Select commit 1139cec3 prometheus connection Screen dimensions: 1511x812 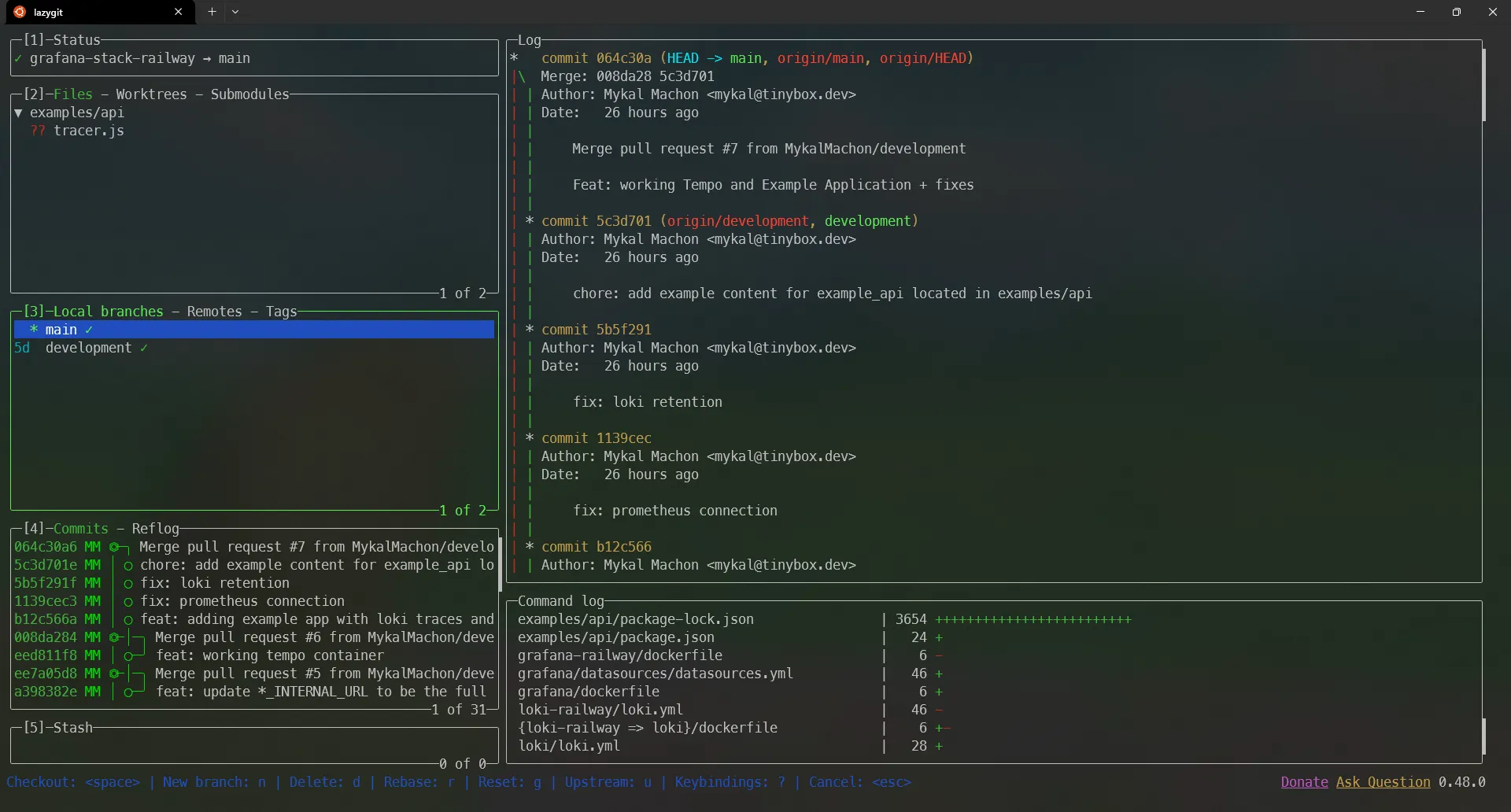click(254, 601)
